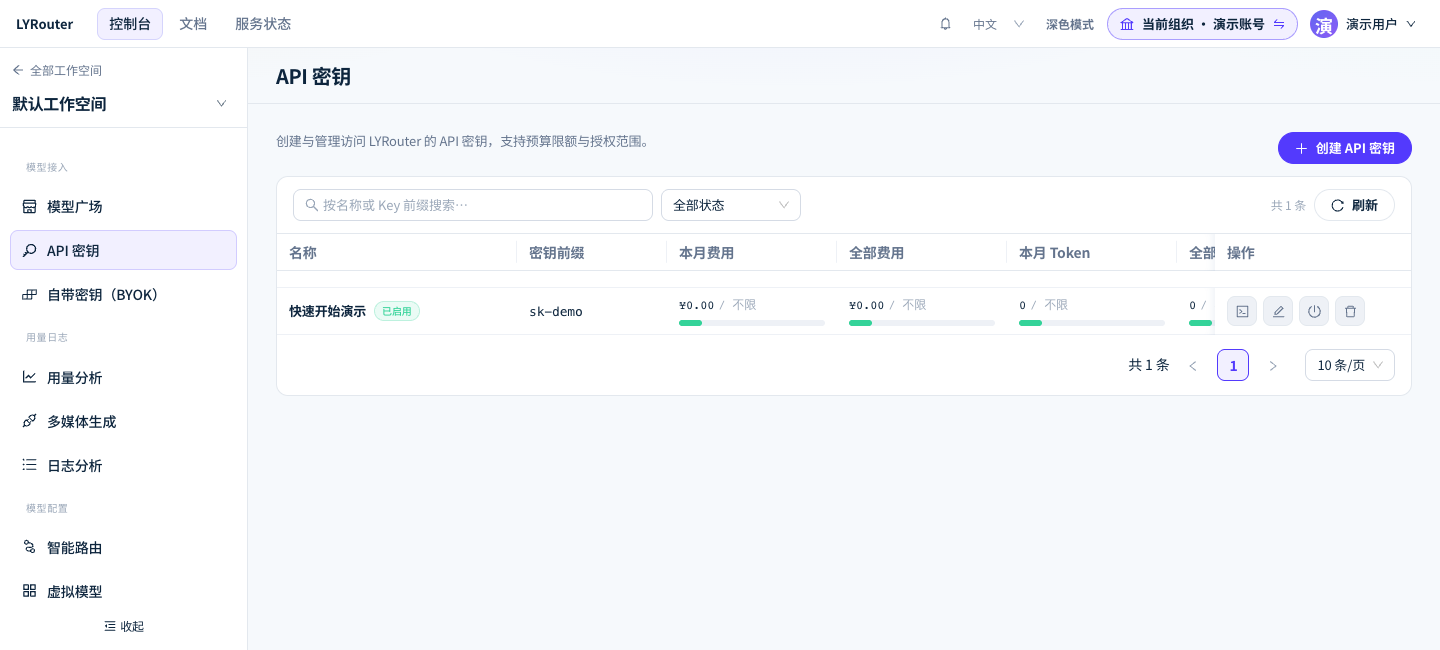Screen dimensions: 1440x650
Task: Delete the 快速开始演示 key via the trash icon
Action: [1350, 311]
